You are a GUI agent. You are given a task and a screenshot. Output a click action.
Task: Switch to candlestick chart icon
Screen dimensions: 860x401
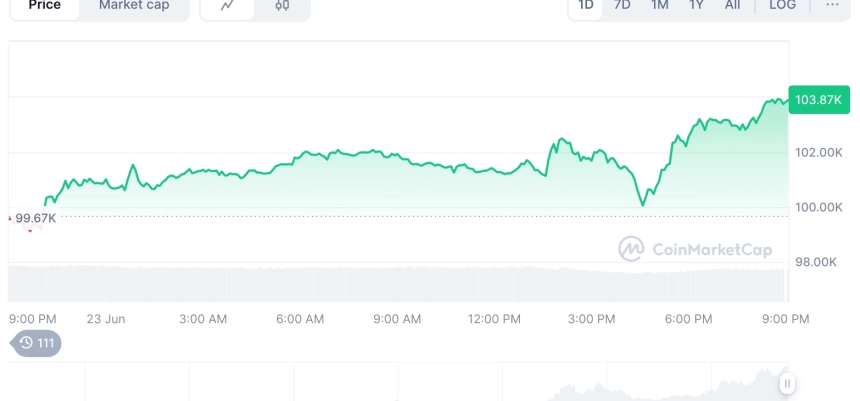(282, 5)
